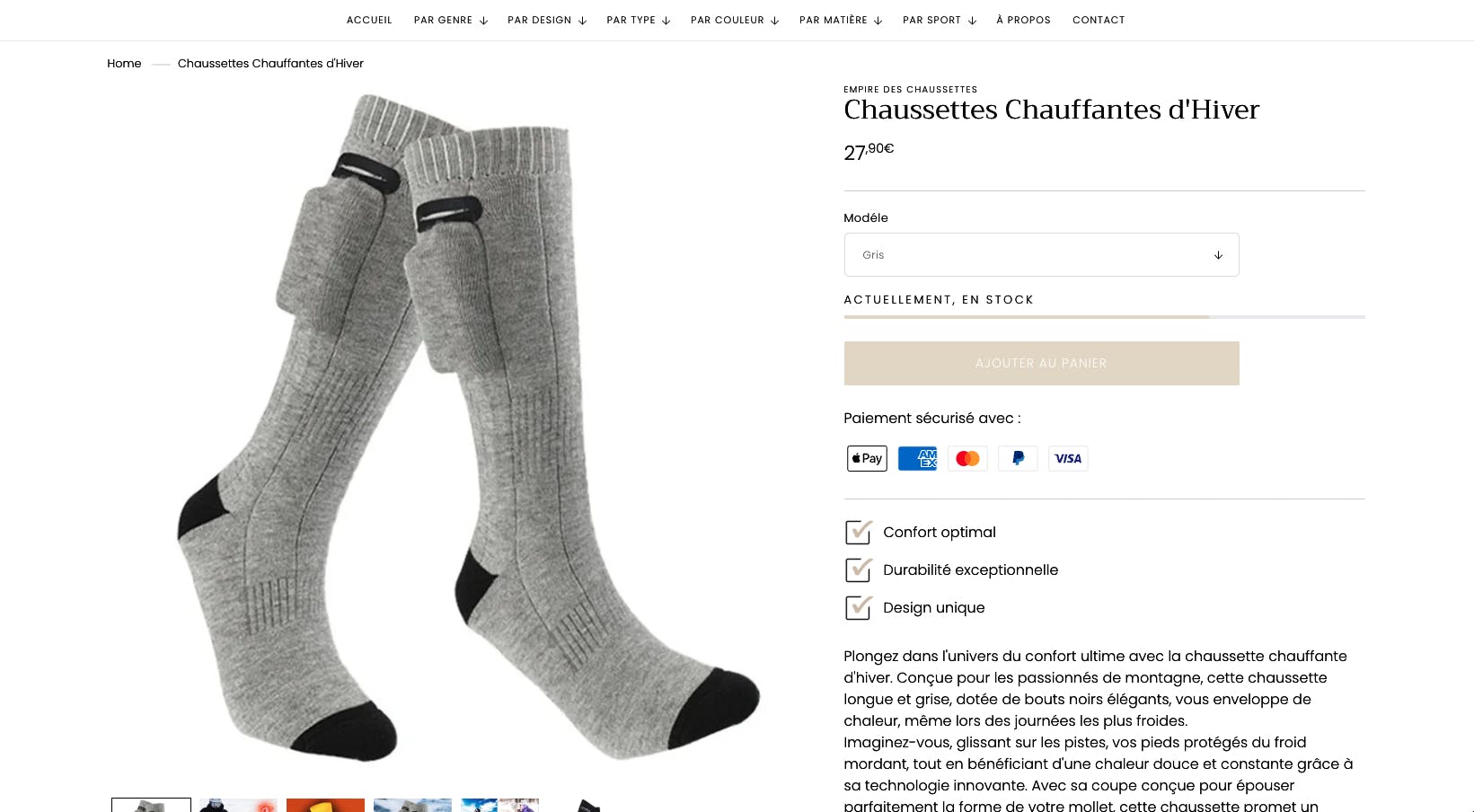The height and width of the screenshot is (812, 1474).
Task: Click the Visa payment icon
Action: pyautogui.click(x=1068, y=458)
